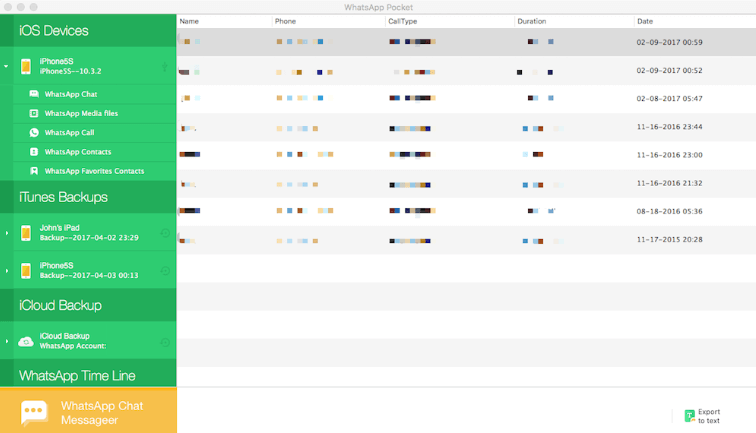Sort calls by the Date column
The image size is (756, 433).
[x=695, y=21]
